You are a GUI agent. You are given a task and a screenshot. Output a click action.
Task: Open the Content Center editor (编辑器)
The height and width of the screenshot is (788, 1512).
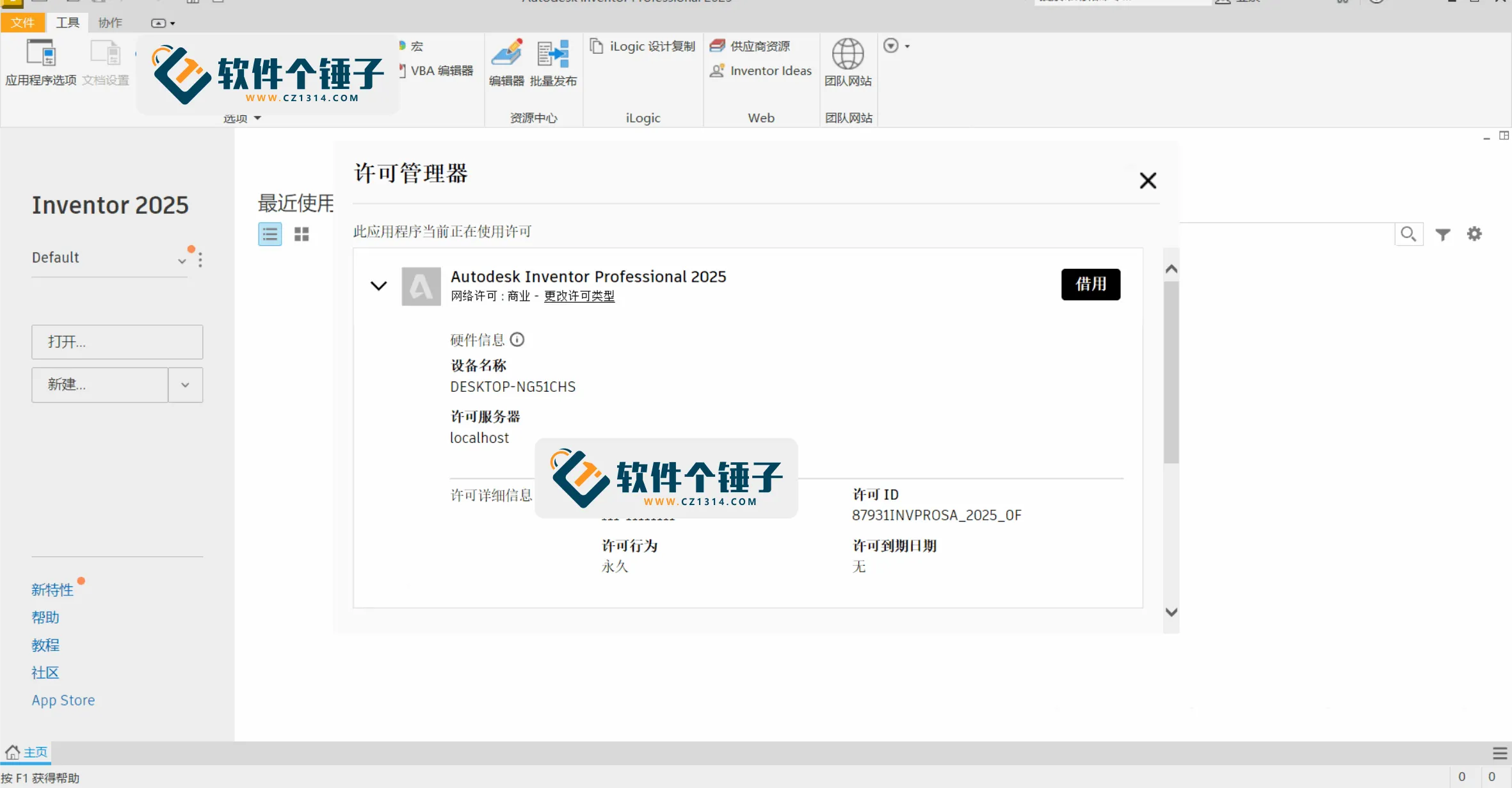[506, 62]
